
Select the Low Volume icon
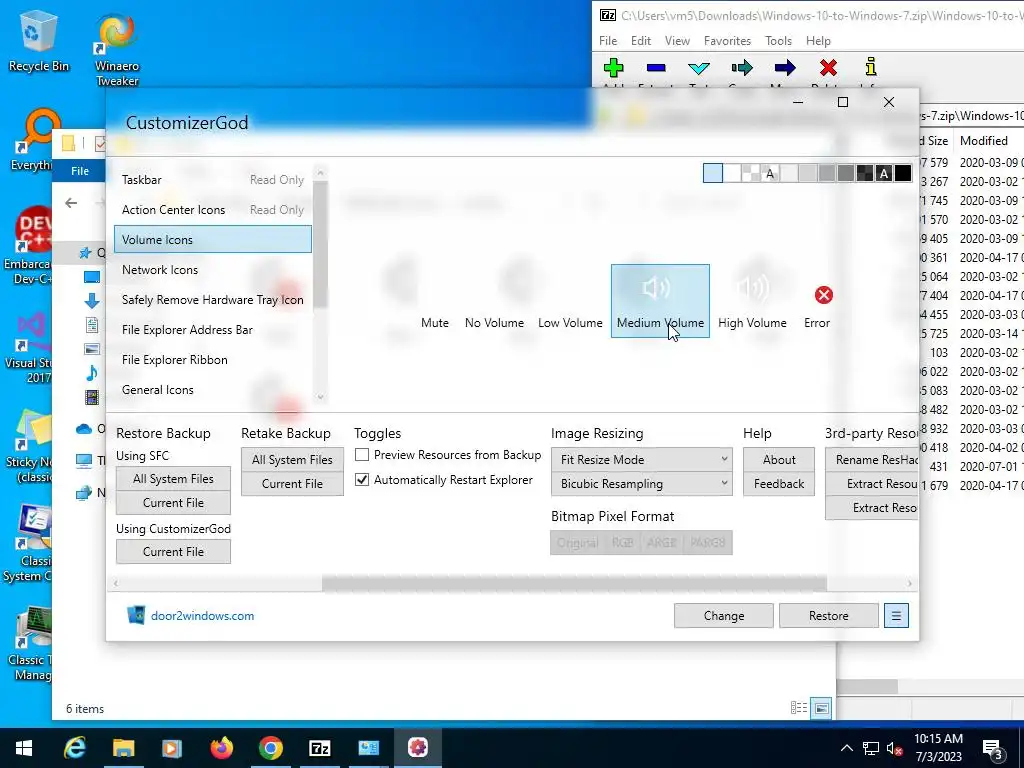click(x=570, y=301)
